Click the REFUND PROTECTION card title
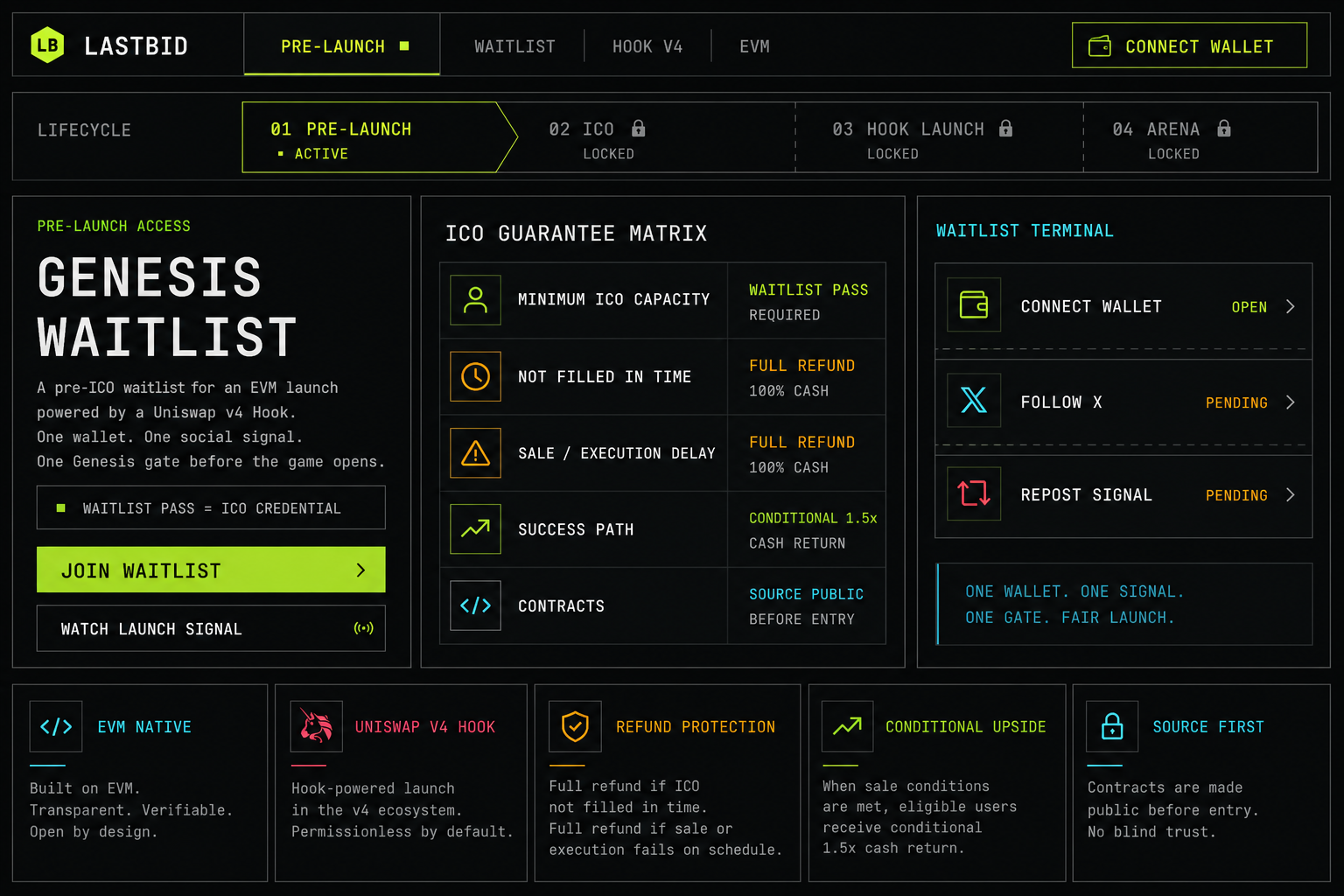1344x896 pixels. tap(696, 727)
